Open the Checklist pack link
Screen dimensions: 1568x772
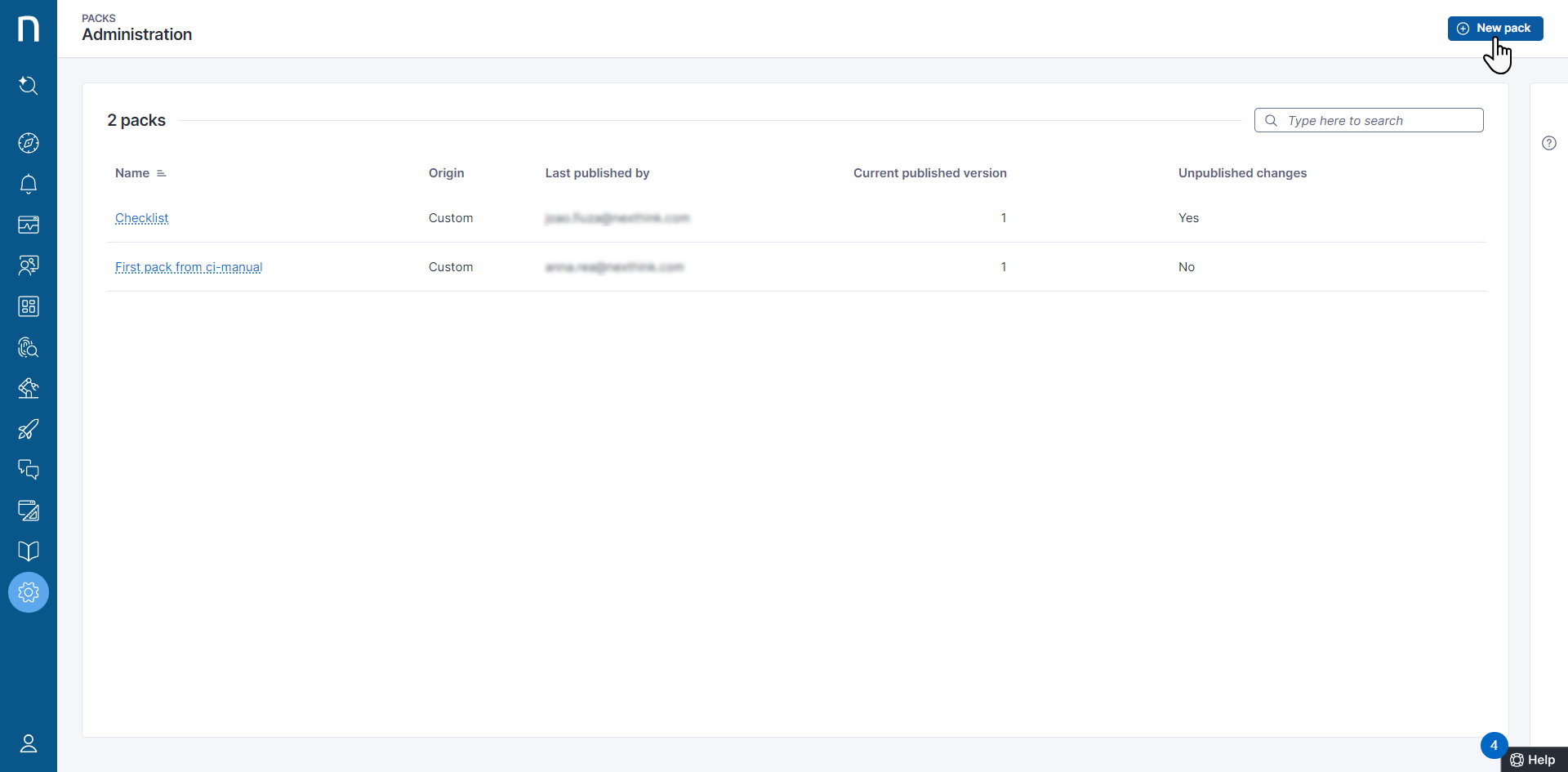[x=141, y=218]
